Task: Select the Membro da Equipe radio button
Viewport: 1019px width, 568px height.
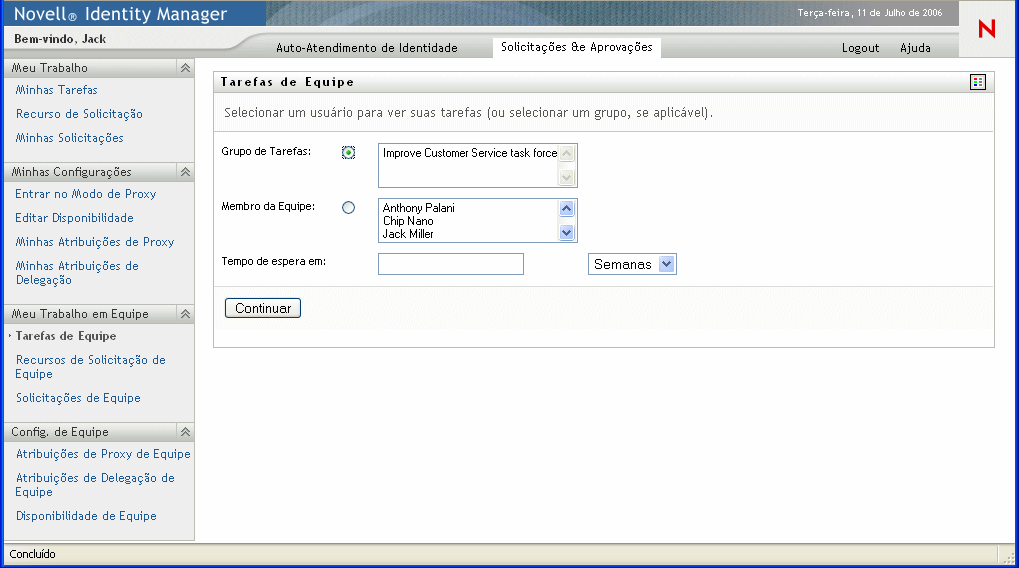Action: click(x=348, y=208)
